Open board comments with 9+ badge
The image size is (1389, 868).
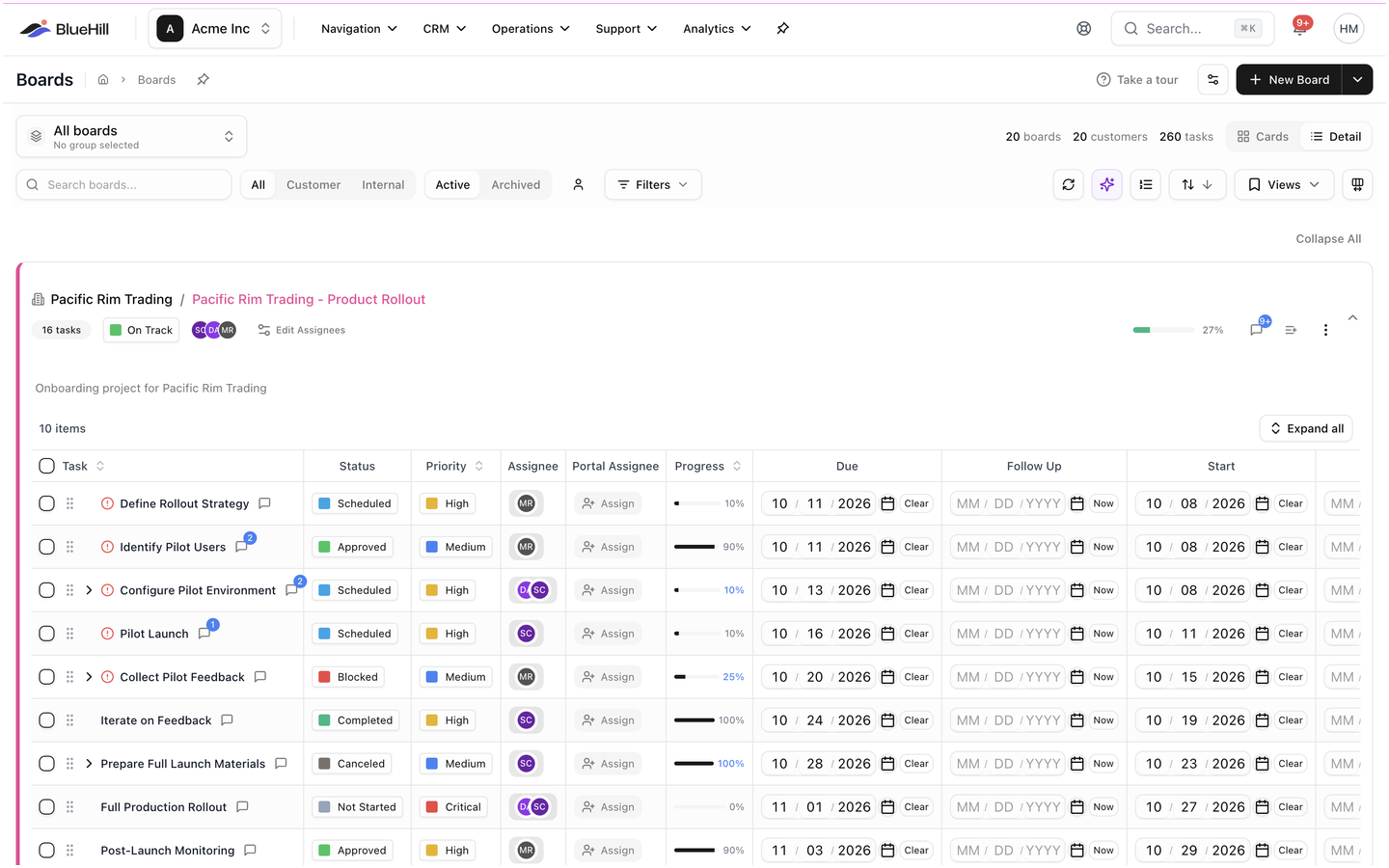tap(1257, 330)
